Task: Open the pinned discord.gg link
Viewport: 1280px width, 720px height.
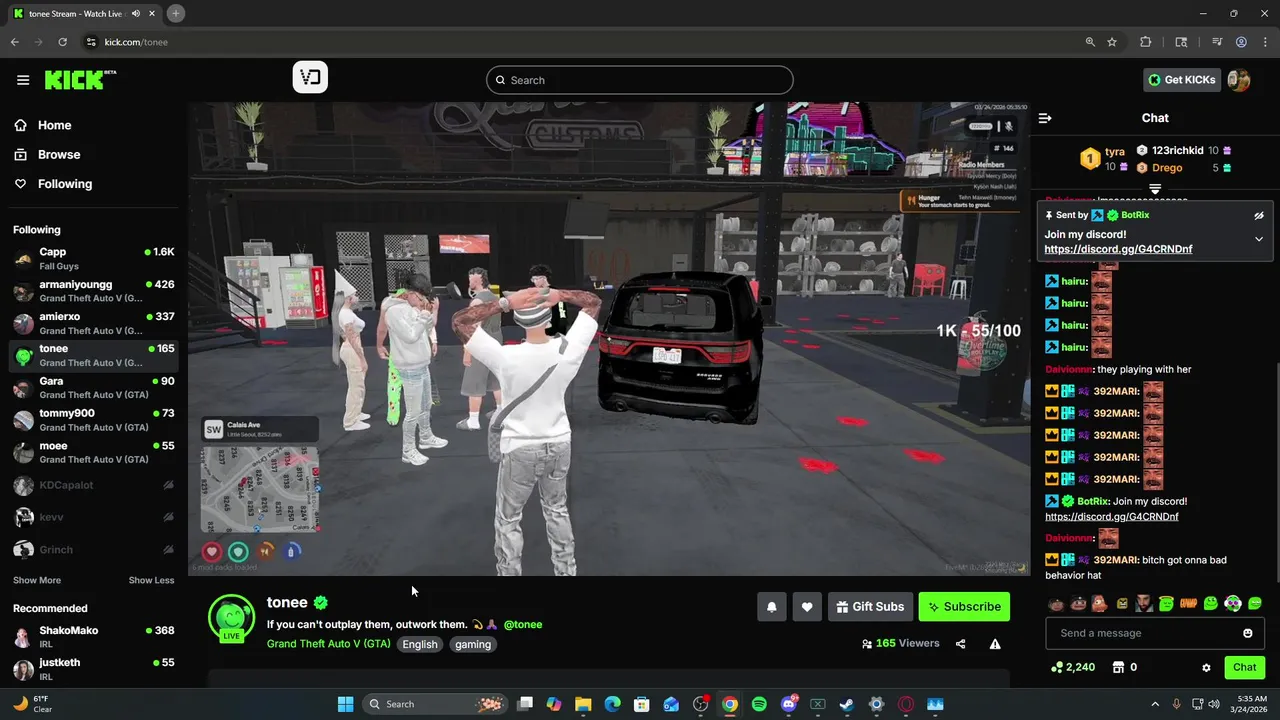Action: coord(1118,249)
